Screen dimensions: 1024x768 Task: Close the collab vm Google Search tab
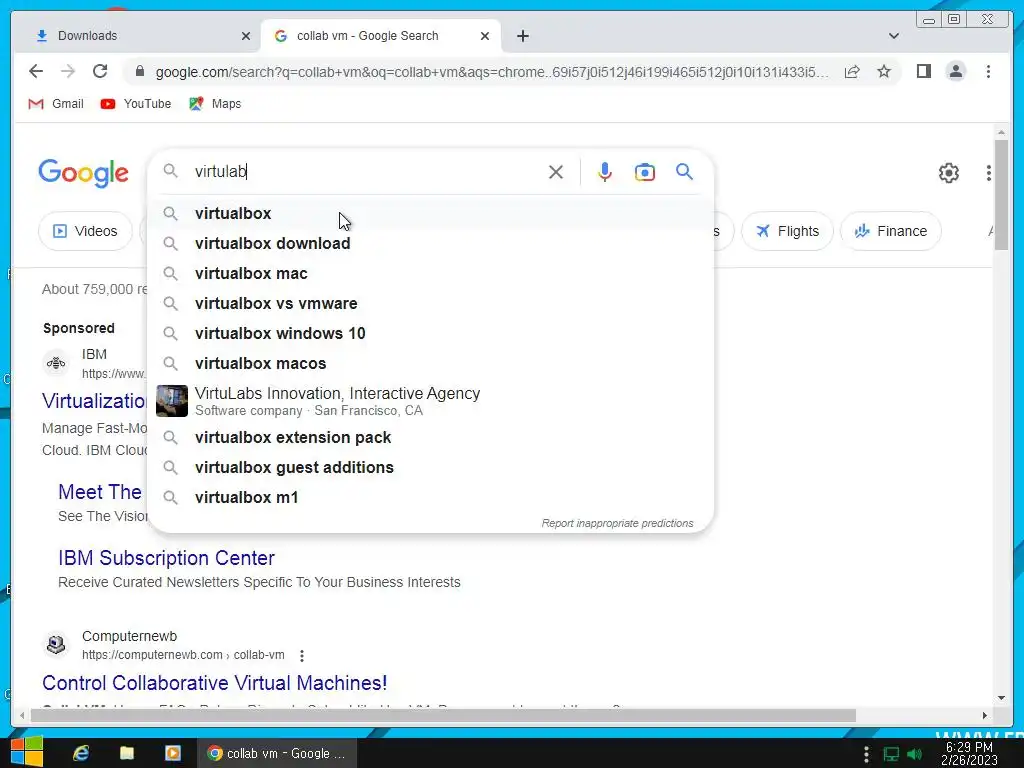485,36
